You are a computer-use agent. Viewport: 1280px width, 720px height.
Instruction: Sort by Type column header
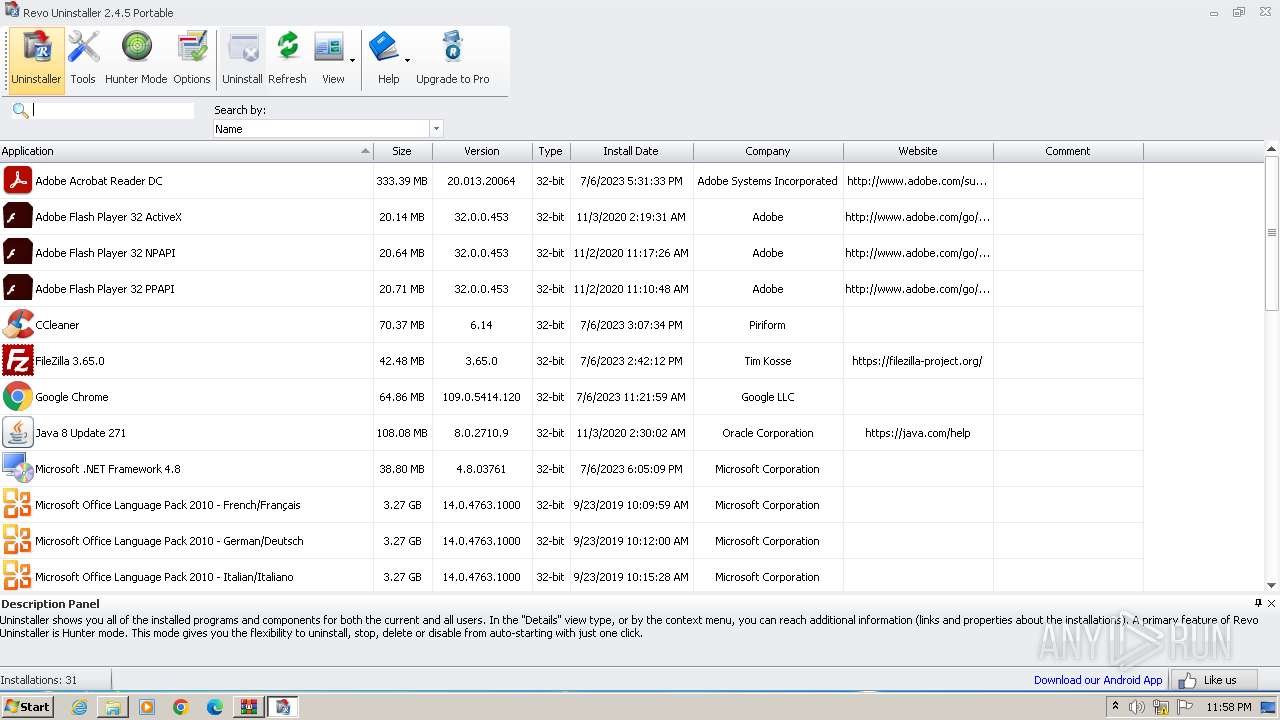551,151
